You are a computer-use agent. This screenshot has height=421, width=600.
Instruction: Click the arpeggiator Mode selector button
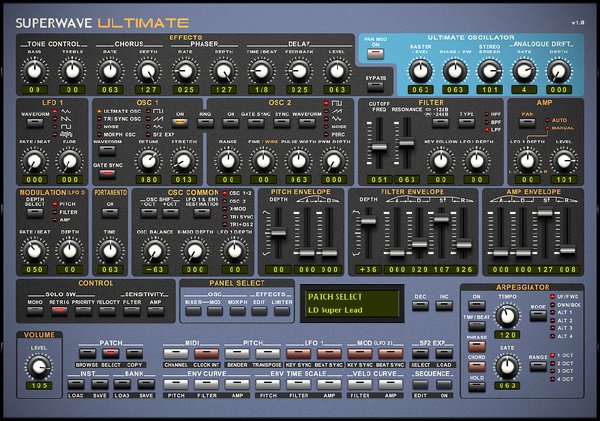[538, 316]
